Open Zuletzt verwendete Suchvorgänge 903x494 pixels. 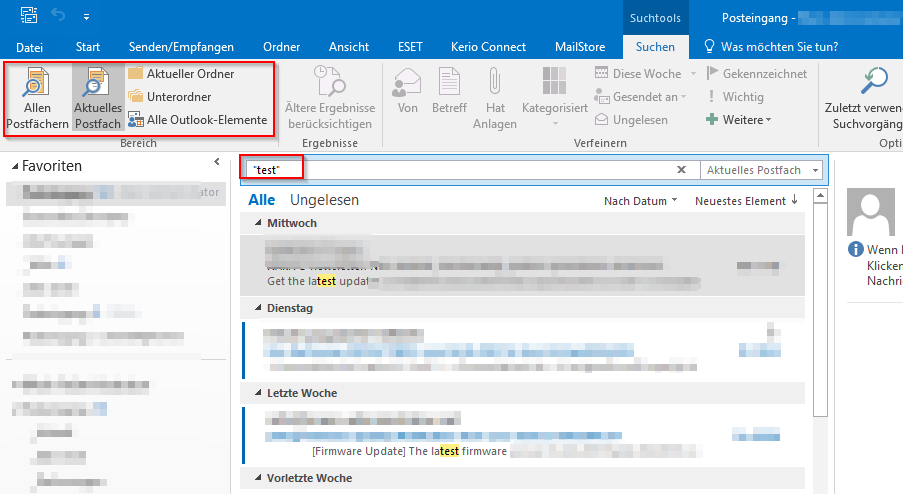tap(864, 98)
